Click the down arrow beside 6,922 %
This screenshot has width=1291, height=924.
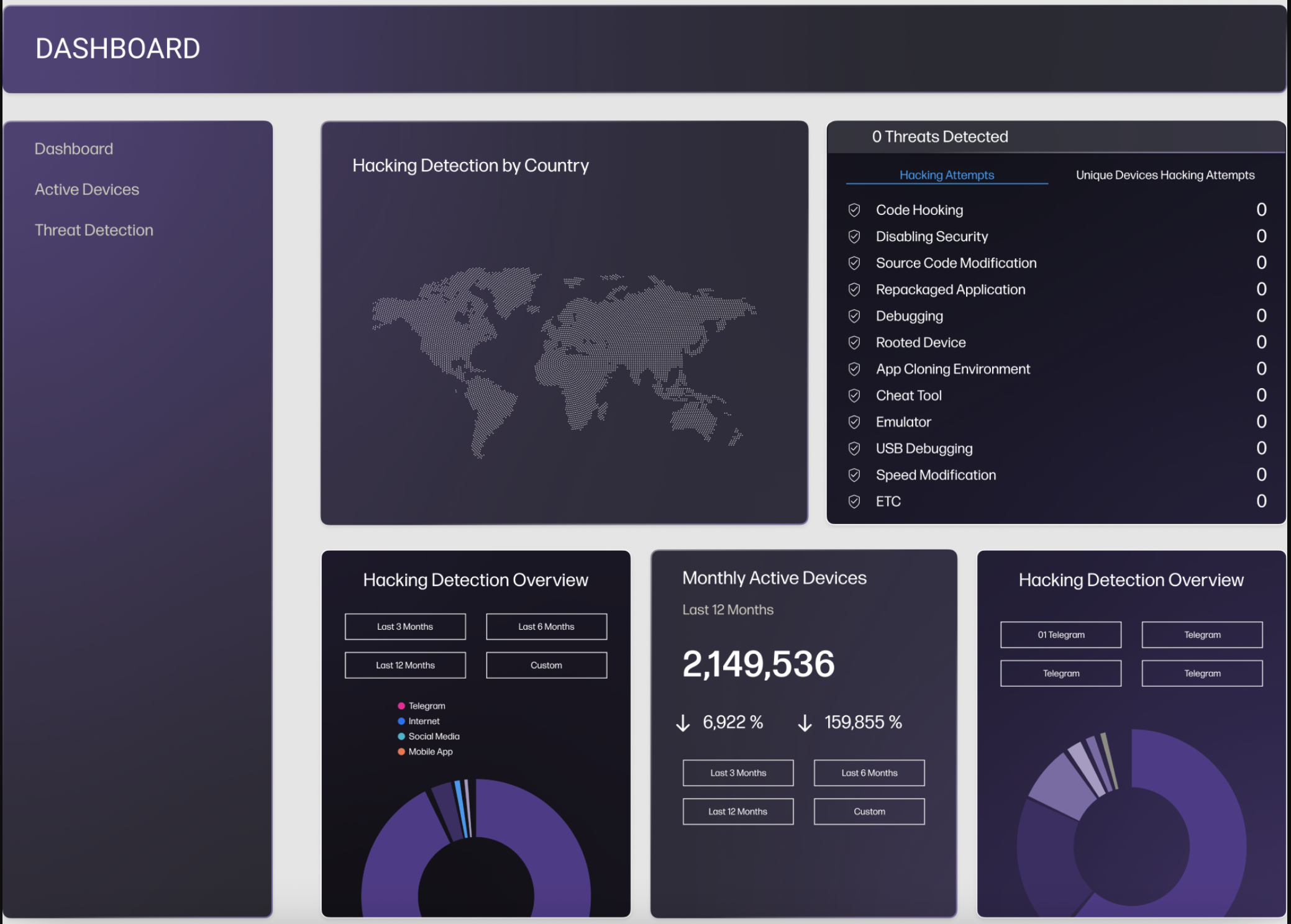[683, 723]
